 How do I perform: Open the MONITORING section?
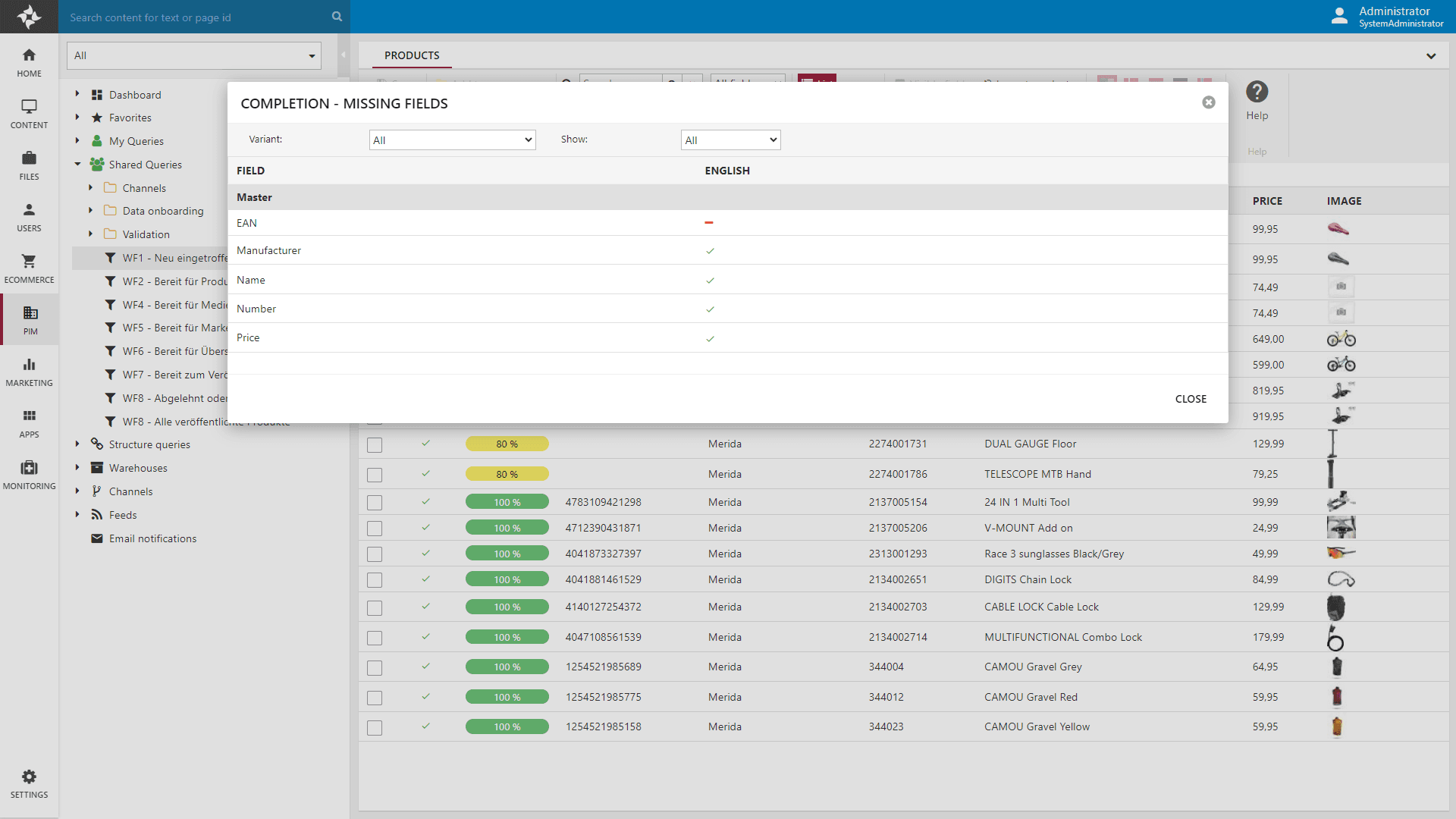(x=29, y=475)
